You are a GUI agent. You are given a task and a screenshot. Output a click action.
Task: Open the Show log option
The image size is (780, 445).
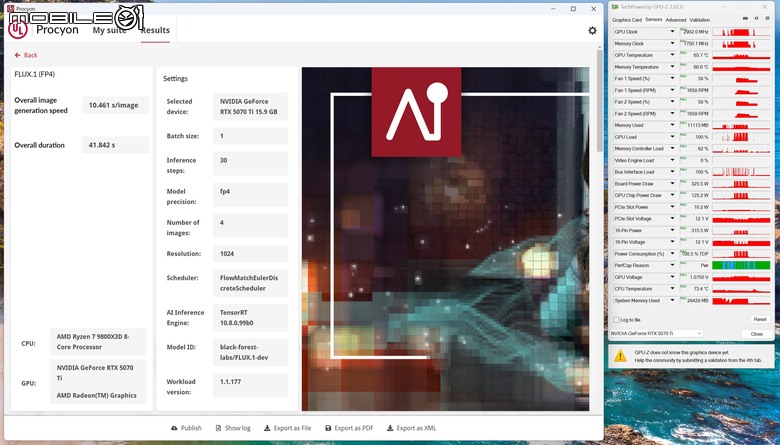[x=233, y=428]
